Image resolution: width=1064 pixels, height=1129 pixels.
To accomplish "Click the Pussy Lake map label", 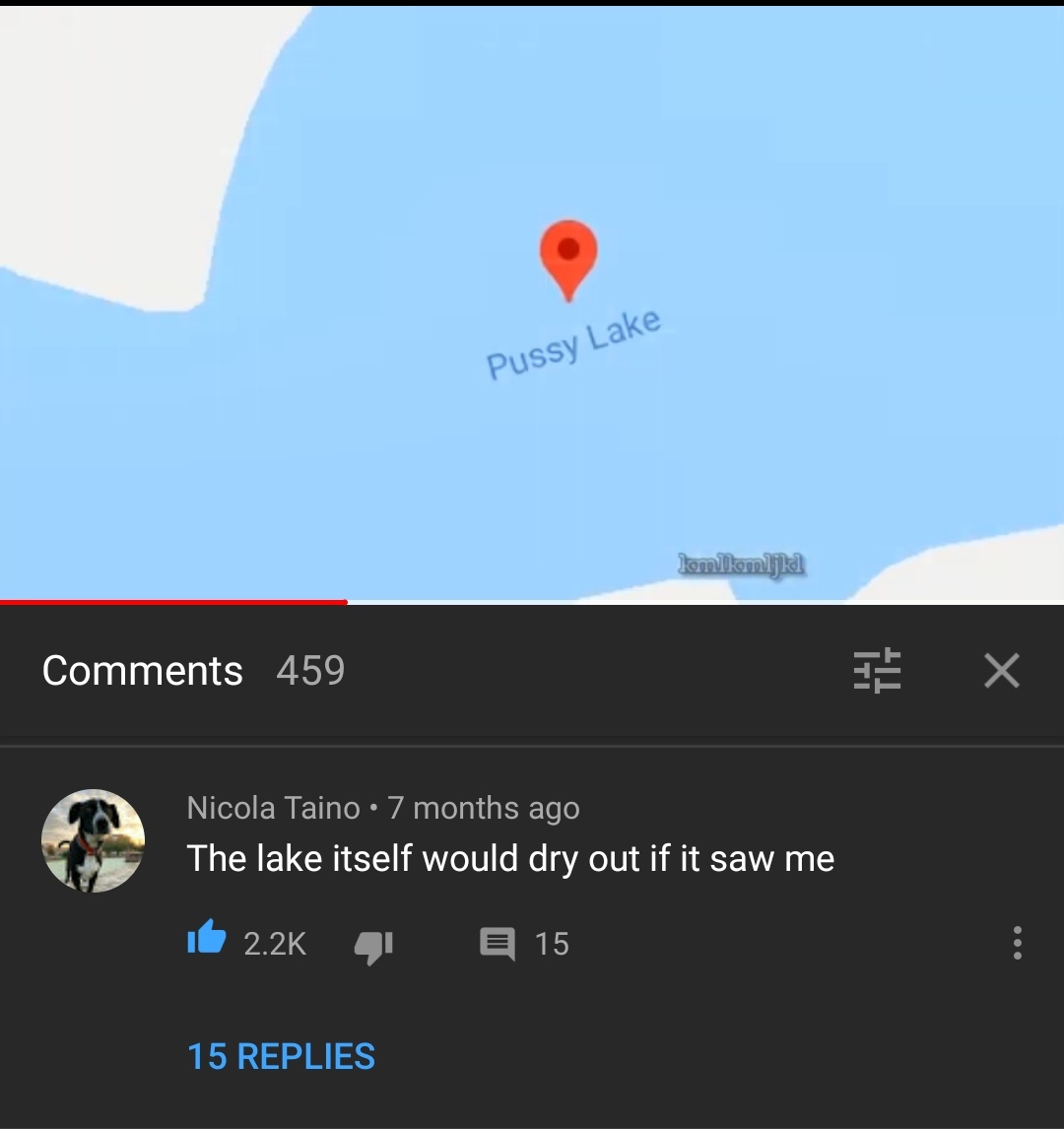I will [x=573, y=344].
